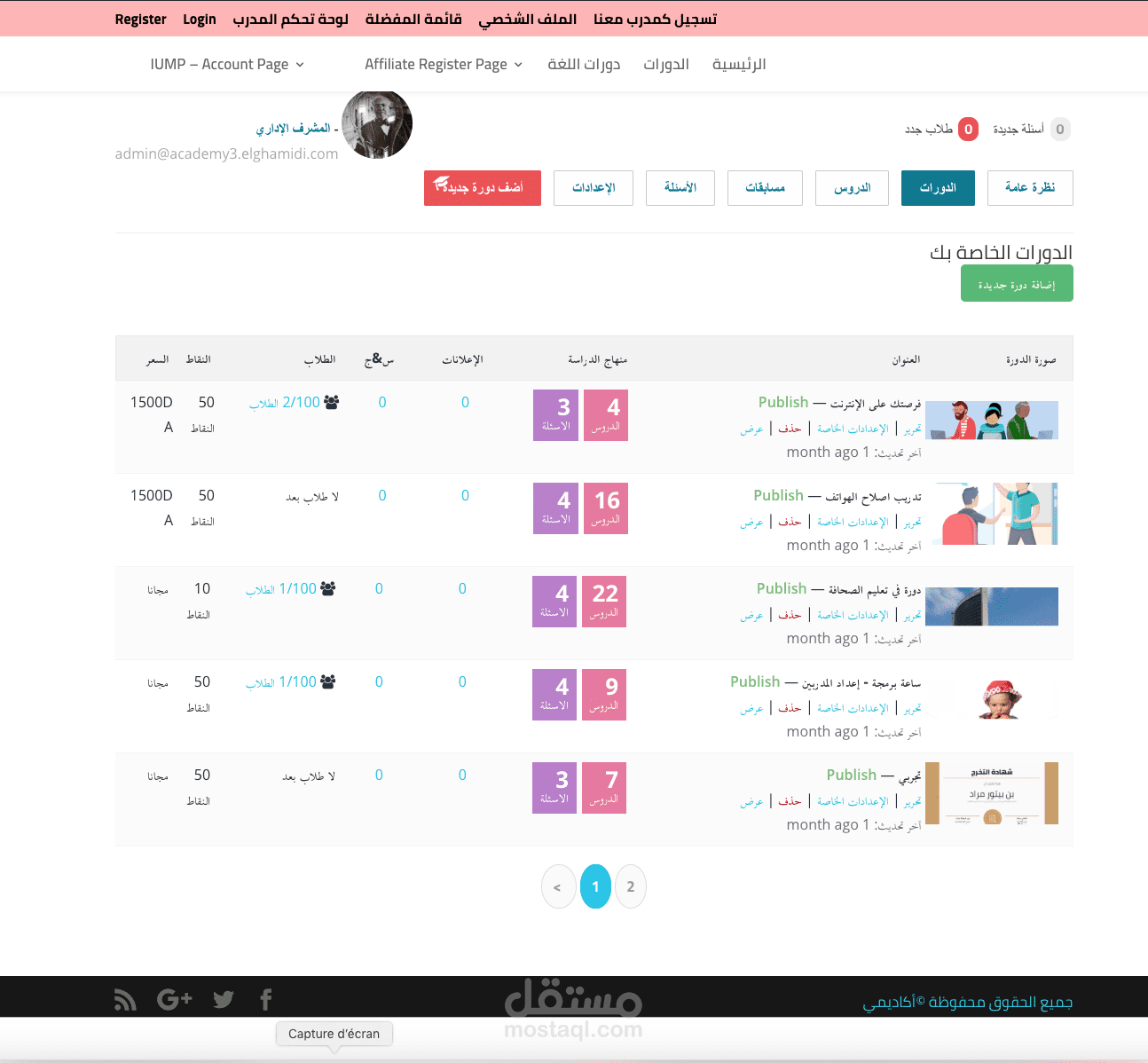1148x1063 pixels.
Task: Click the 9 الدروس lessons box
Action: point(604,695)
